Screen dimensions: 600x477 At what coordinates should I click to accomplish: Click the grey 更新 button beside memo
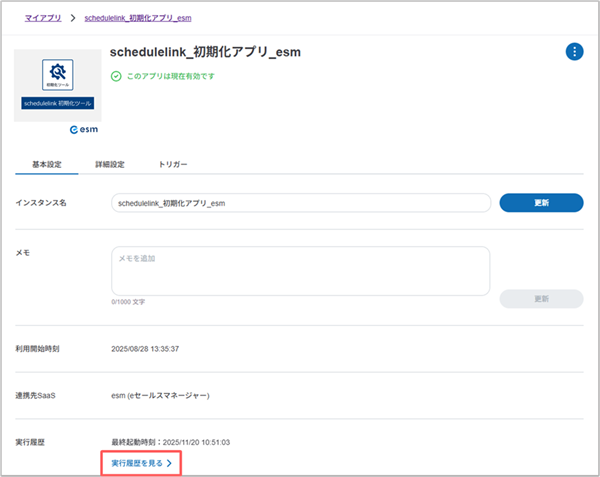[x=540, y=299]
